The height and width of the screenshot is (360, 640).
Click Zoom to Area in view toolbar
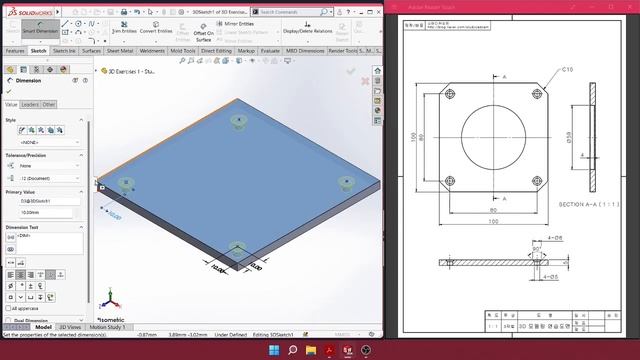click(x=191, y=61)
